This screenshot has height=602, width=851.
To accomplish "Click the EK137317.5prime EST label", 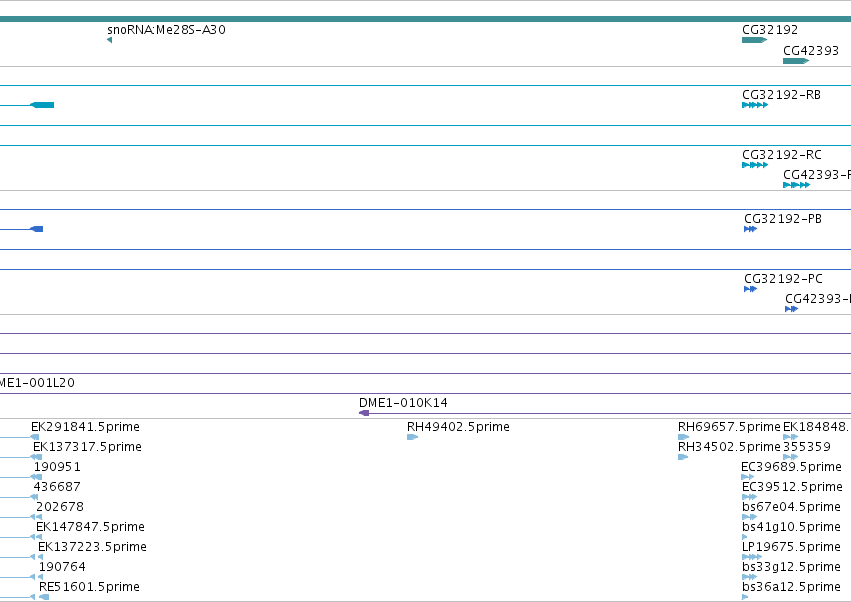I will tap(87, 447).
